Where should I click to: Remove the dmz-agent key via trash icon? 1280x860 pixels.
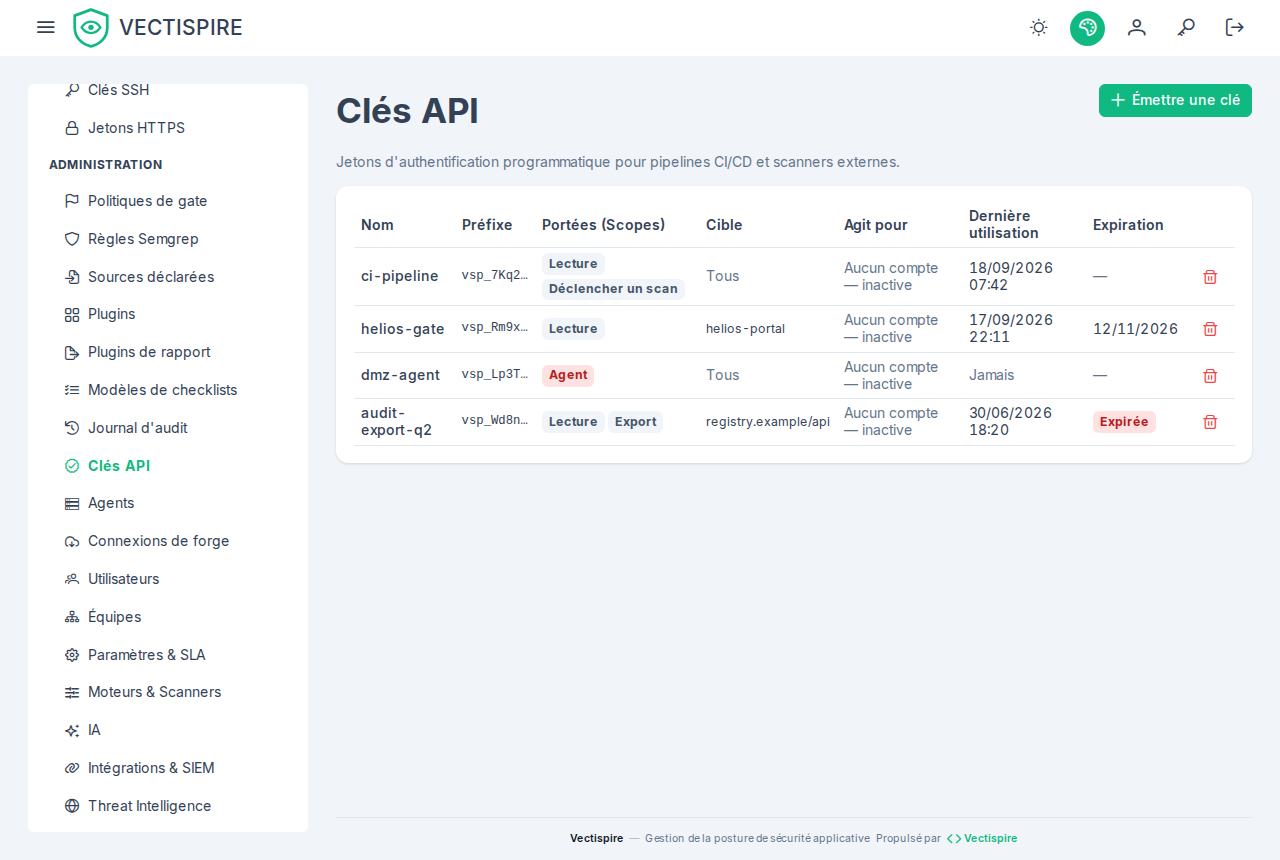coord(1210,376)
